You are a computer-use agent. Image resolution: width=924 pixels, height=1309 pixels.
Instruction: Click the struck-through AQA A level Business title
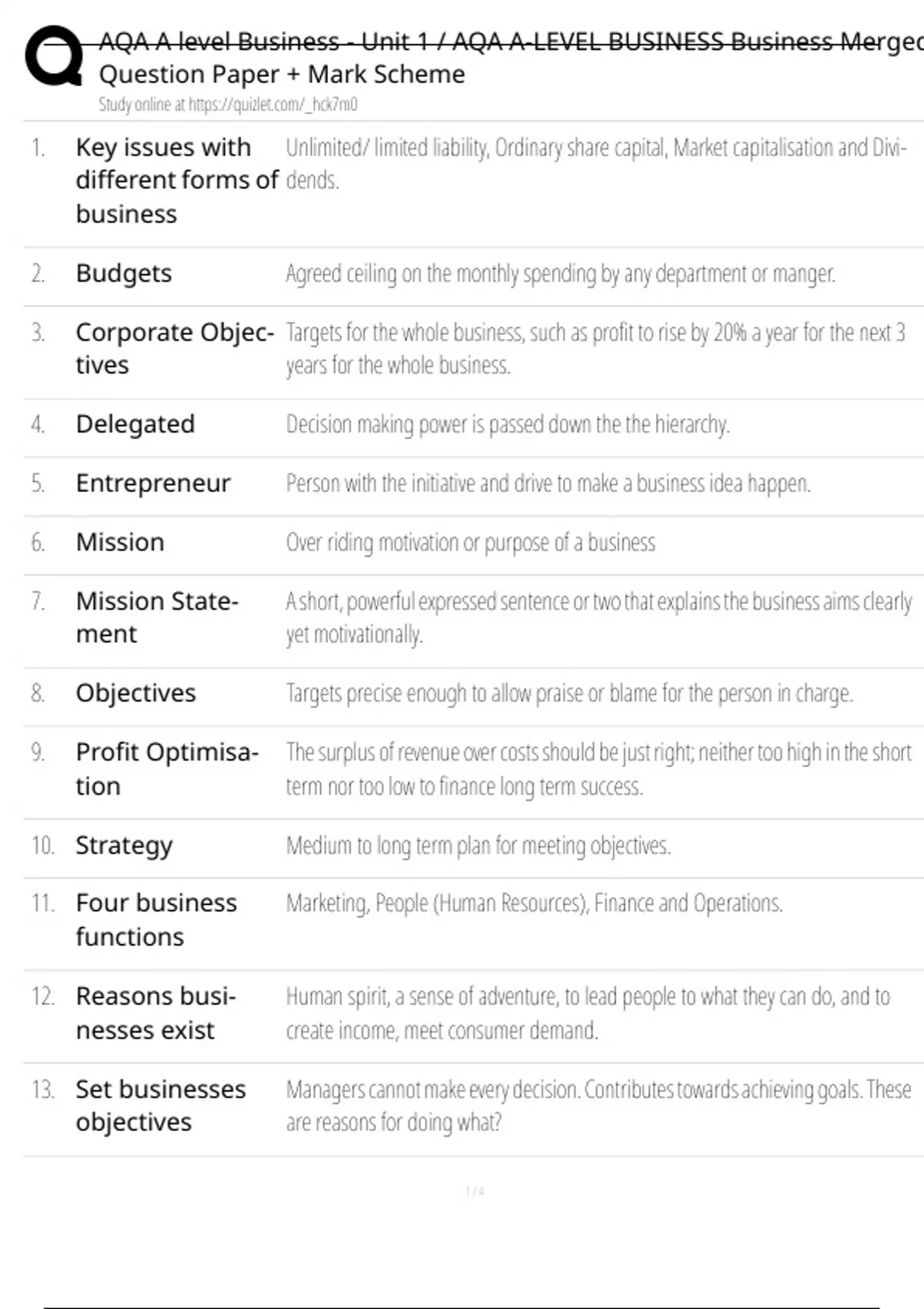pos(508,42)
